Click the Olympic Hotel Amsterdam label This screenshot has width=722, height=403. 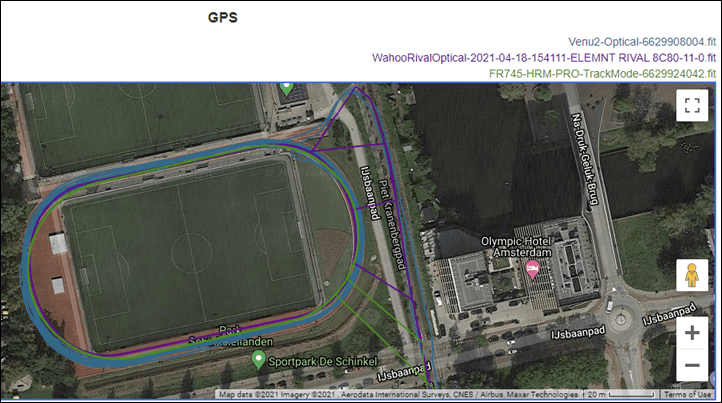click(517, 247)
